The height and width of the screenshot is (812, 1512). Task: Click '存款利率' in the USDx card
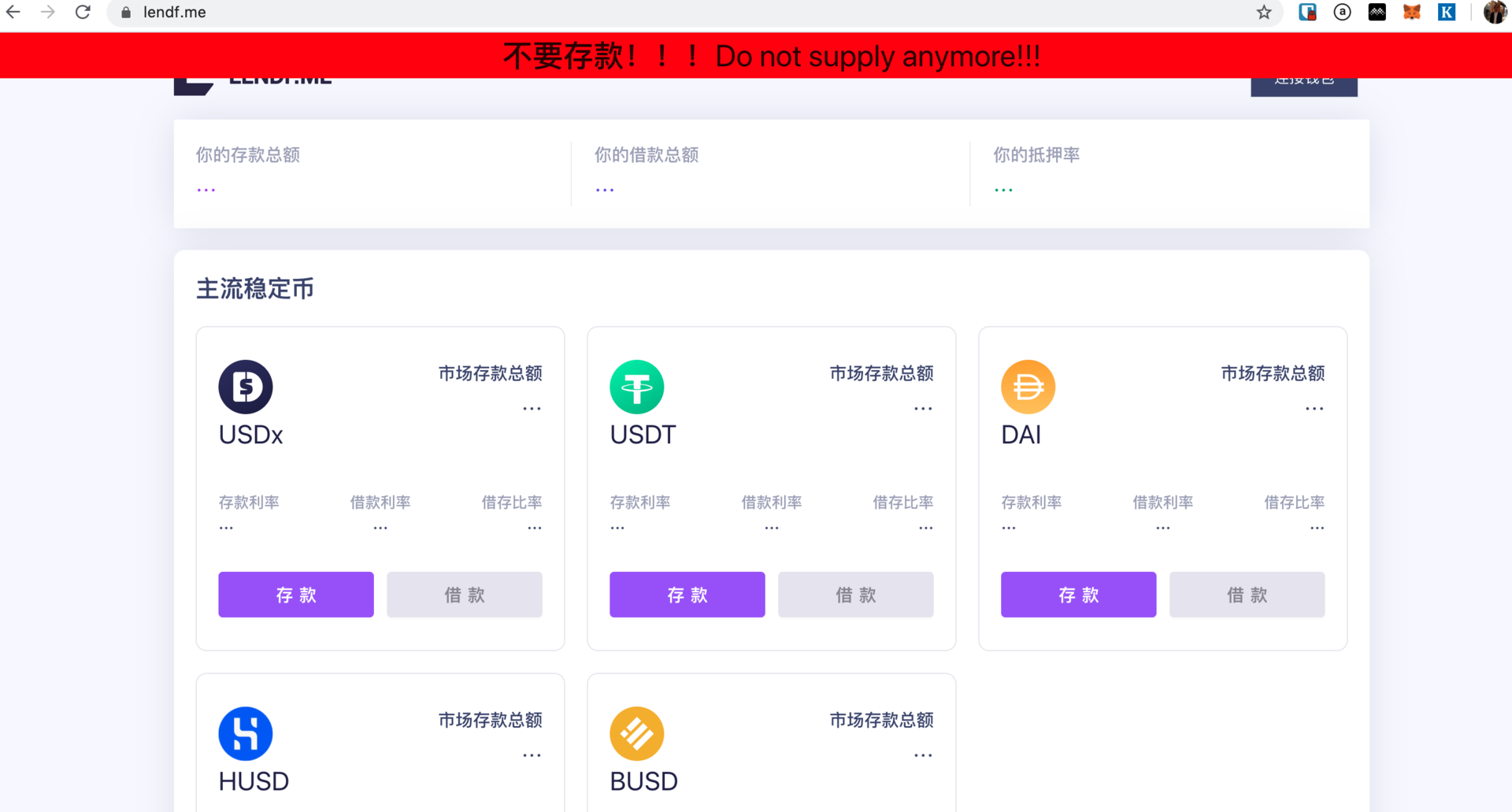(249, 502)
